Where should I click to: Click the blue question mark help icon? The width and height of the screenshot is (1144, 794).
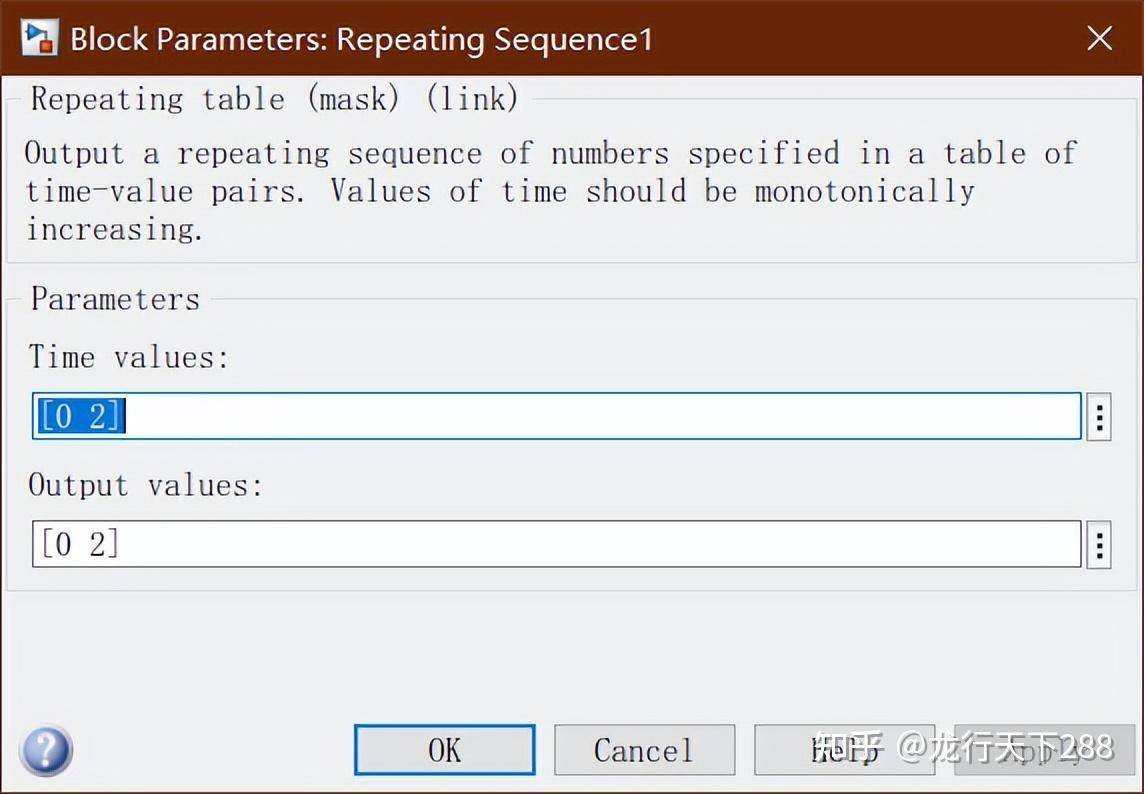pos(45,750)
